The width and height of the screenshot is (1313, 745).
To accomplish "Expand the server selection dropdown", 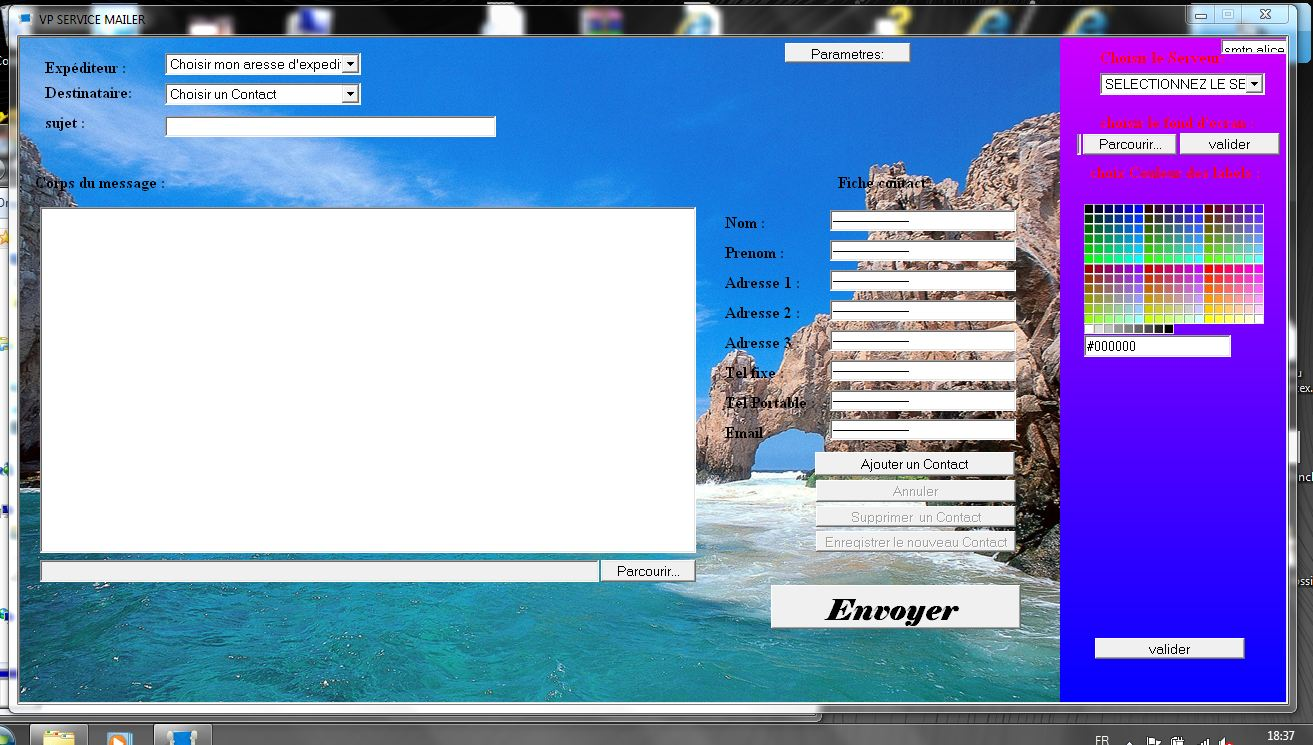I will (x=1254, y=85).
